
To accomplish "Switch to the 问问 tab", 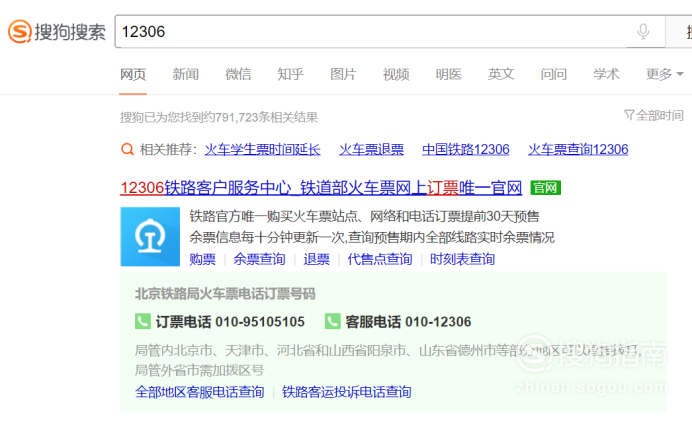I will [x=553, y=74].
